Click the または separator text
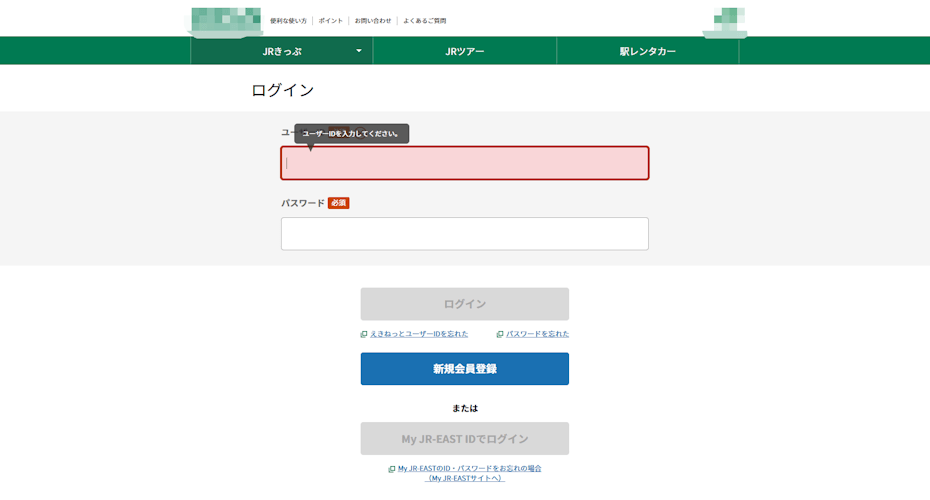The width and height of the screenshot is (930, 500). 464,408
